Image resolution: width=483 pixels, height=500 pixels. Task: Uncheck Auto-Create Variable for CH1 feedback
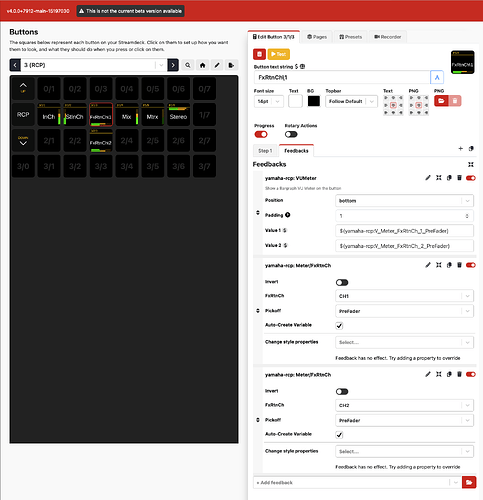pyautogui.click(x=339, y=326)
